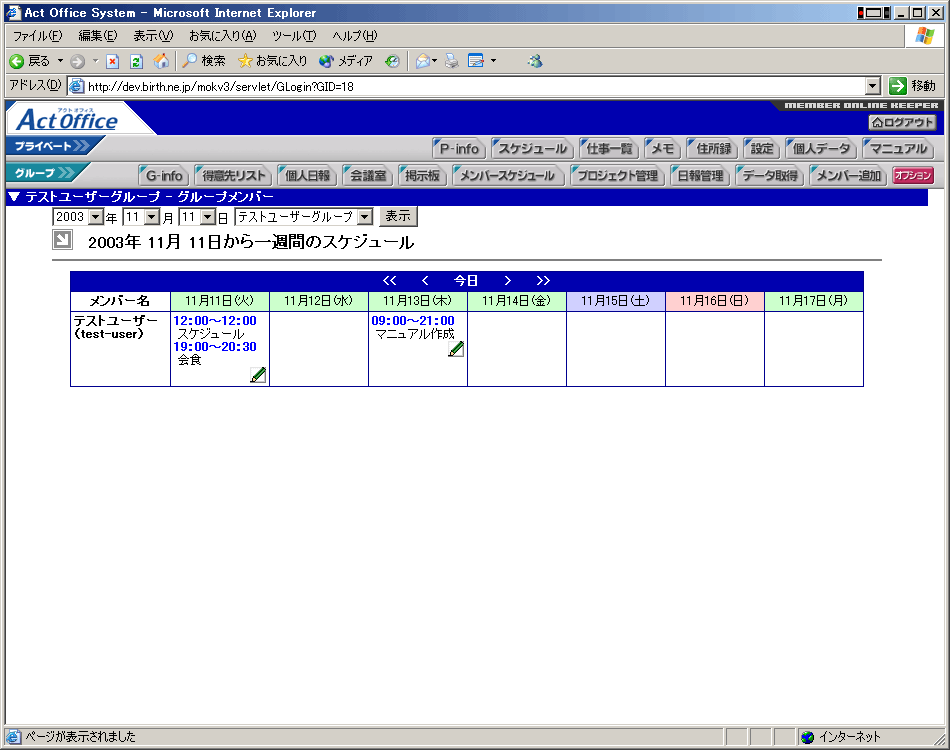
Task: Open the ツール(T) menu
Action: (293, 36)
